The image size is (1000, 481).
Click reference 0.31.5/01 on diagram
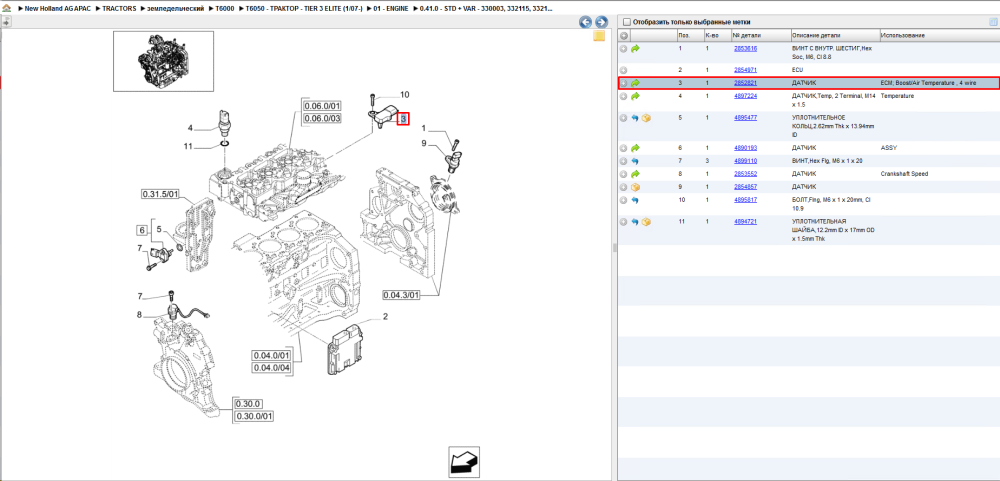point(161,193)
